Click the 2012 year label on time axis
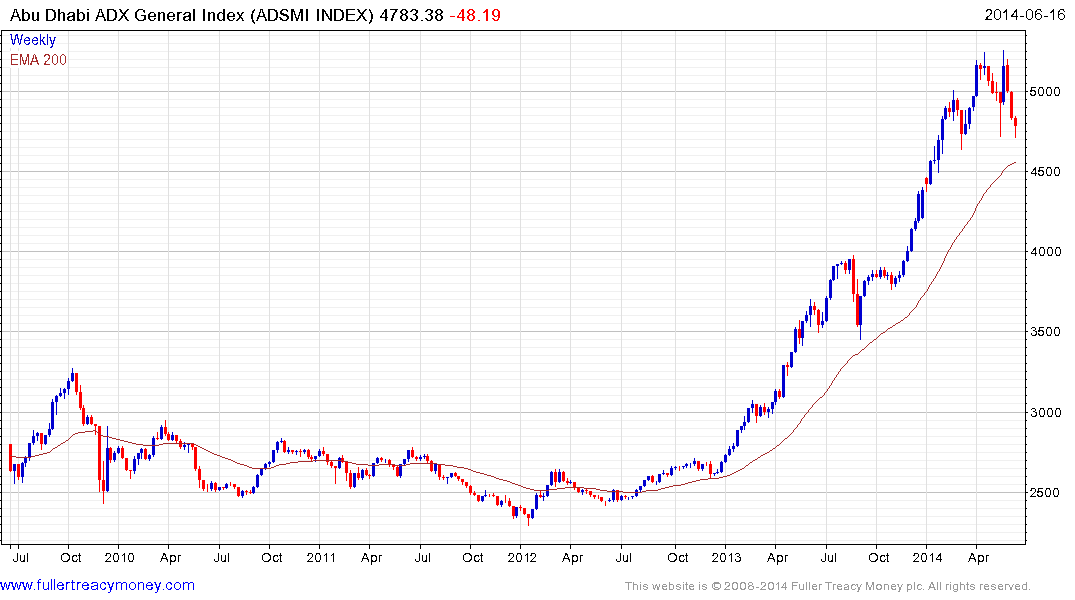Screen dimensions: 1075x600 [522, 557]
